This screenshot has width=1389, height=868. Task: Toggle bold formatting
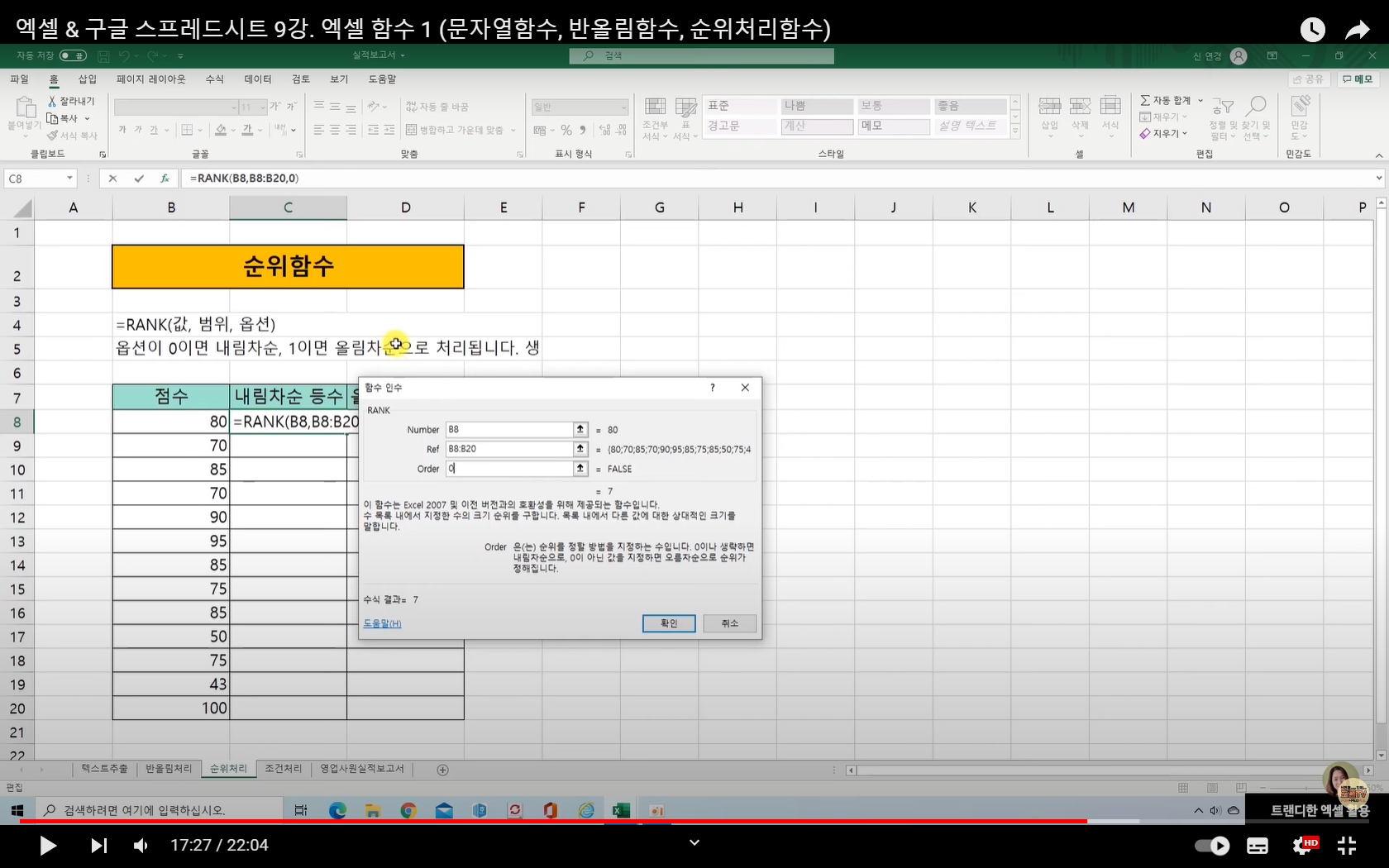(122, 130)
